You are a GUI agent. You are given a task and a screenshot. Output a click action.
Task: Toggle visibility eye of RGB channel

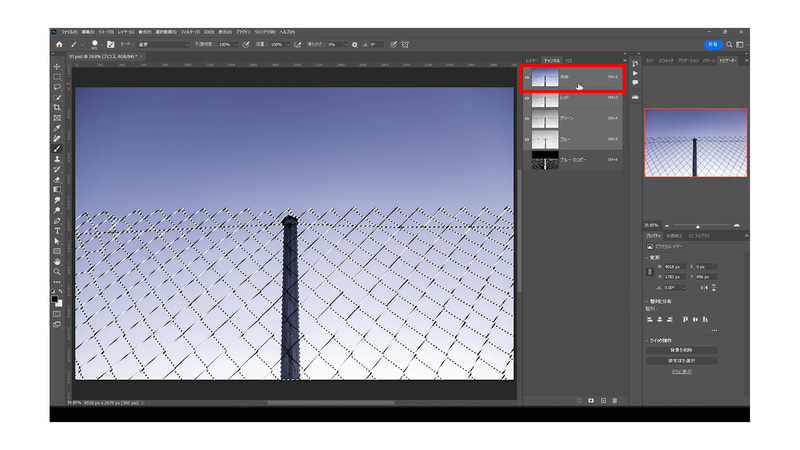[527, 78]
